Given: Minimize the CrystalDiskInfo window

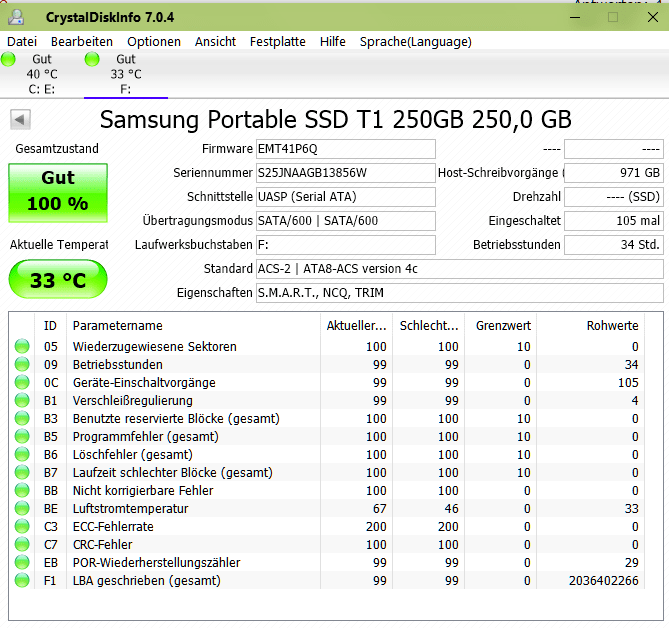Looking at the screenshot, I should point(575,17).
